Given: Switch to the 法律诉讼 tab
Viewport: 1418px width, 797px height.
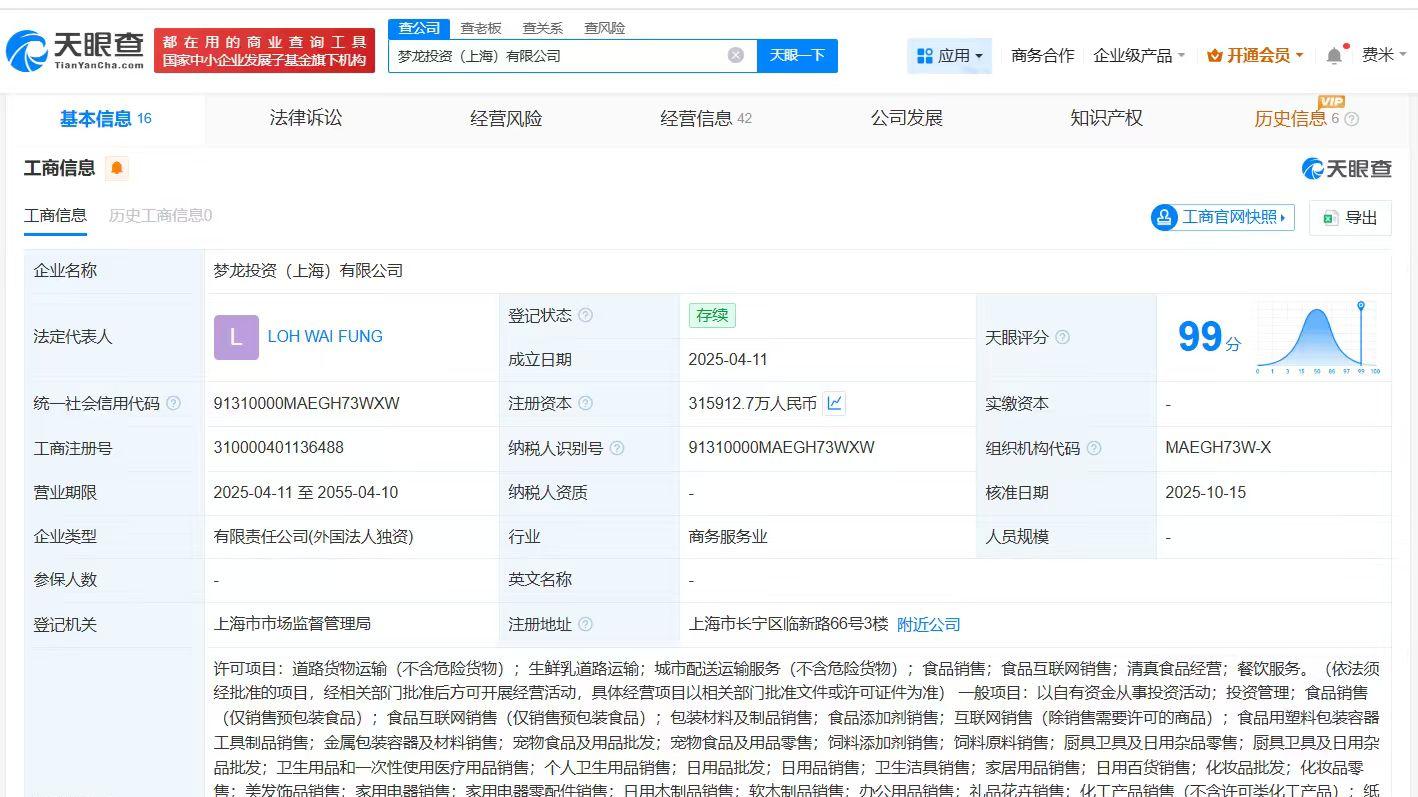Looking at the screenshot, I should point(305,117).
